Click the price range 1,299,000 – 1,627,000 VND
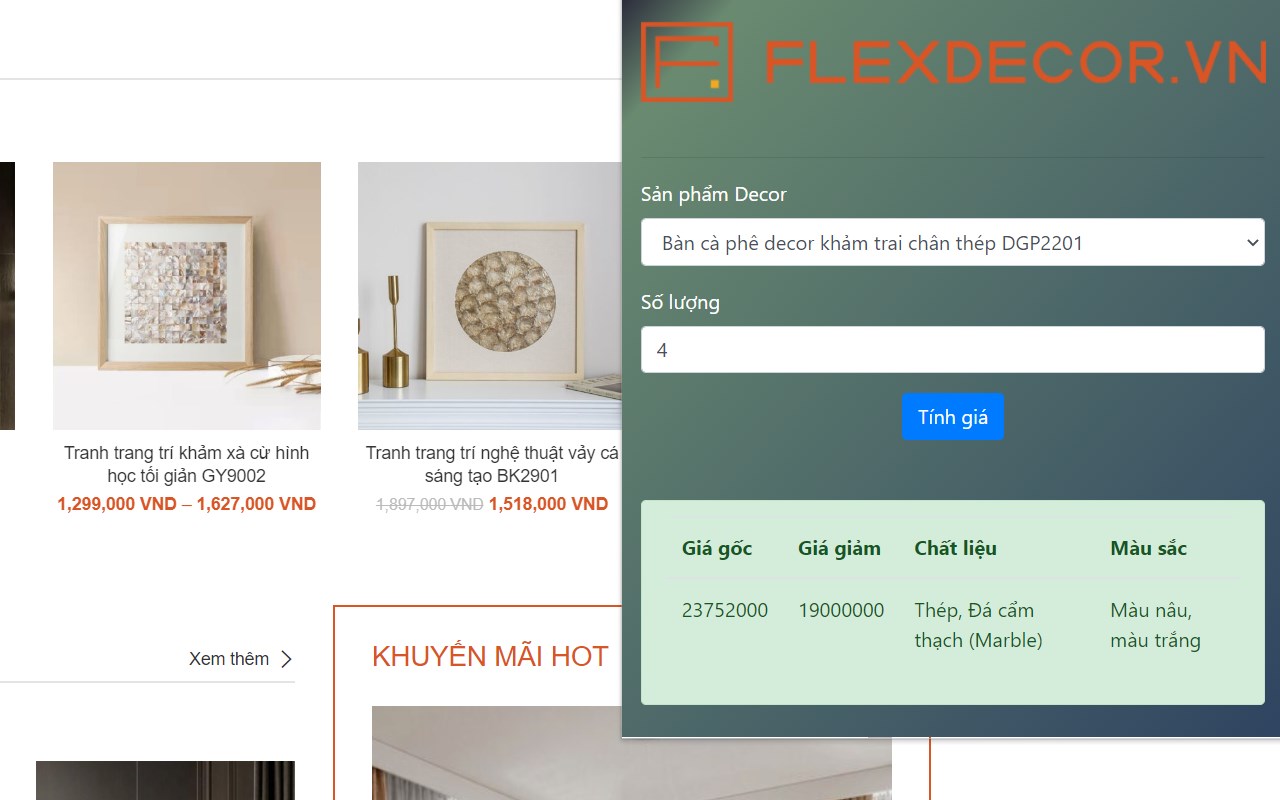This screenshot has width=1280, height=800. (x=187, y=504)
